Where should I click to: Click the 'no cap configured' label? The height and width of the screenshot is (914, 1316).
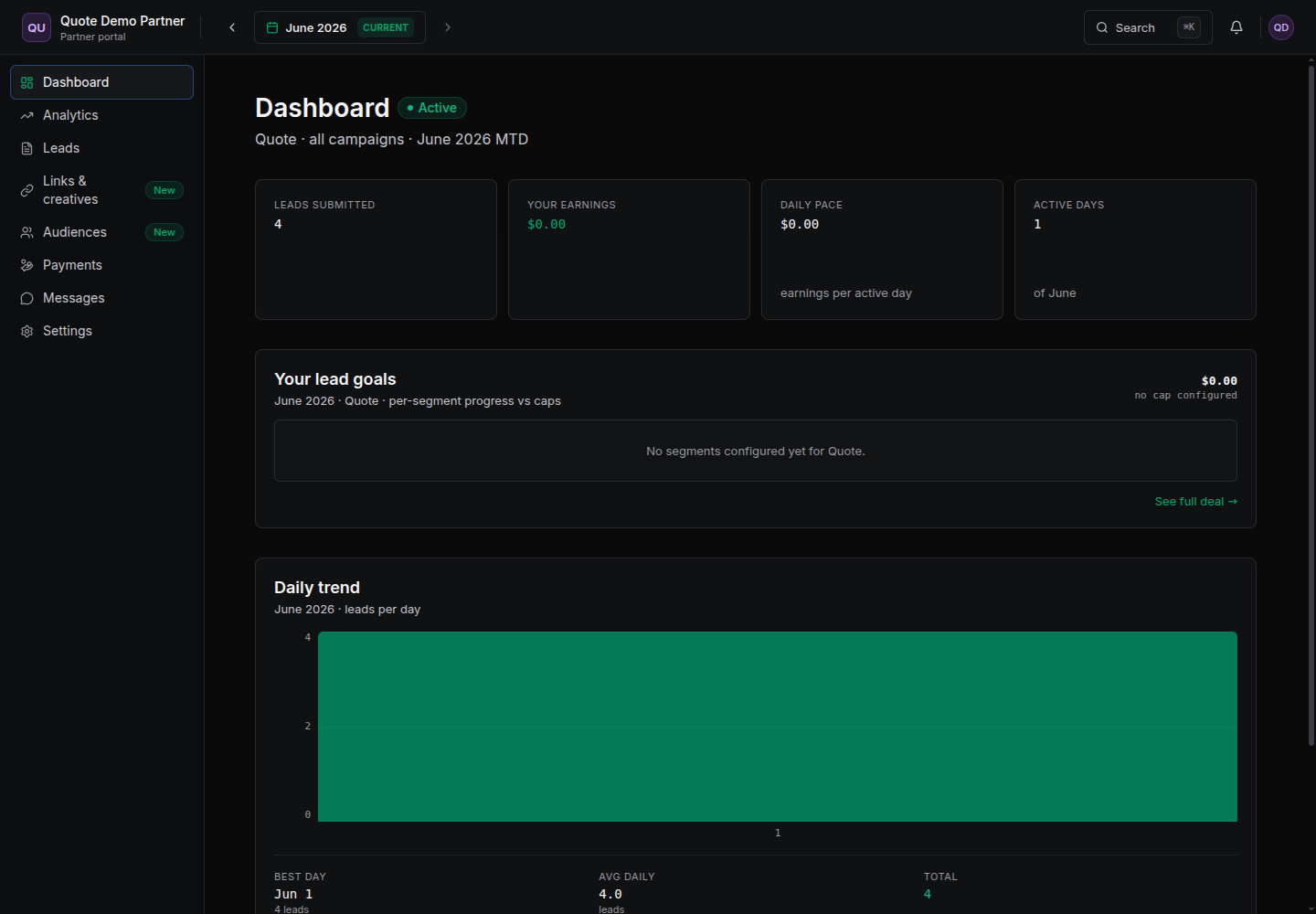[1185, 396]
